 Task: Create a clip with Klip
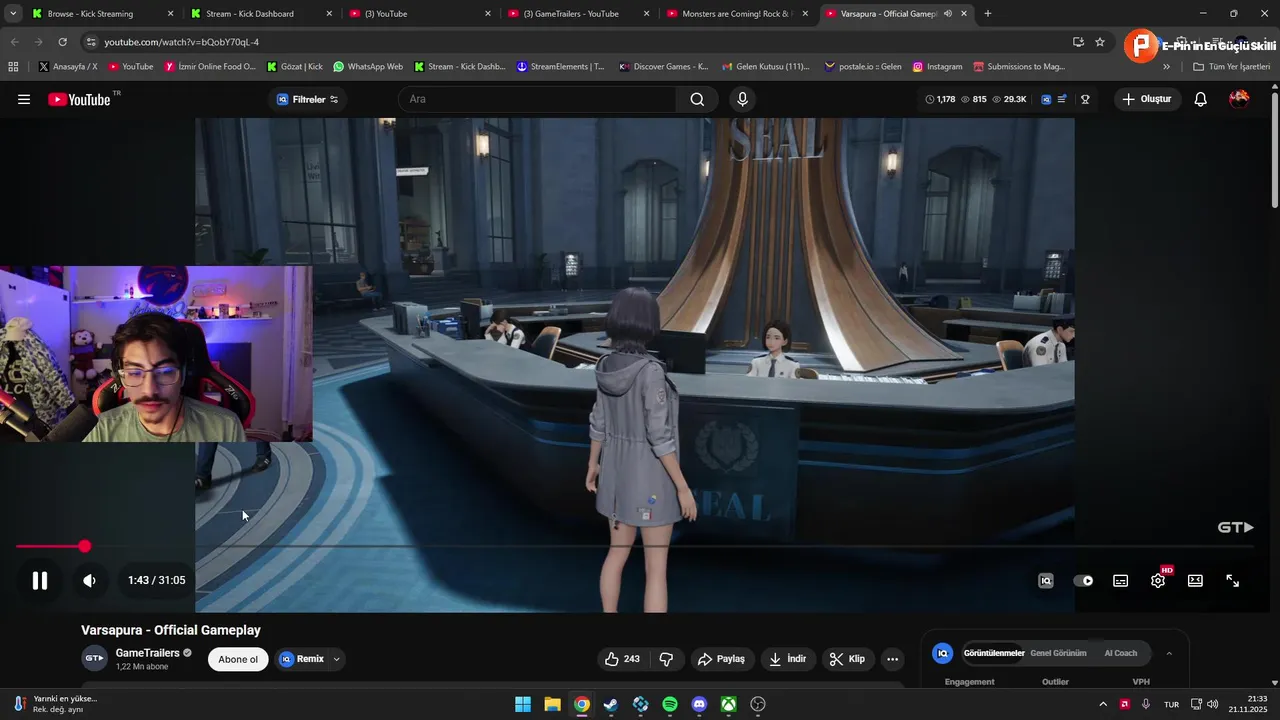[x=846, y=659]
